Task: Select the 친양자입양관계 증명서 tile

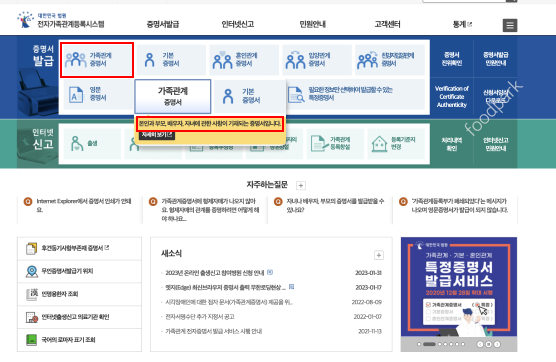Action: pos(390,60)
